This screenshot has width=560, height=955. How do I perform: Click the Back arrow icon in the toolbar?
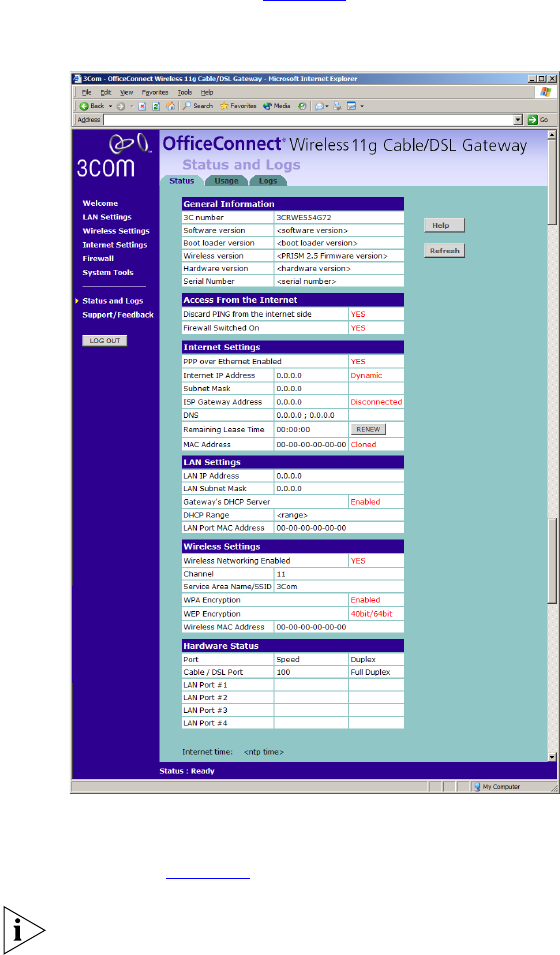click(x=85, y=106)
